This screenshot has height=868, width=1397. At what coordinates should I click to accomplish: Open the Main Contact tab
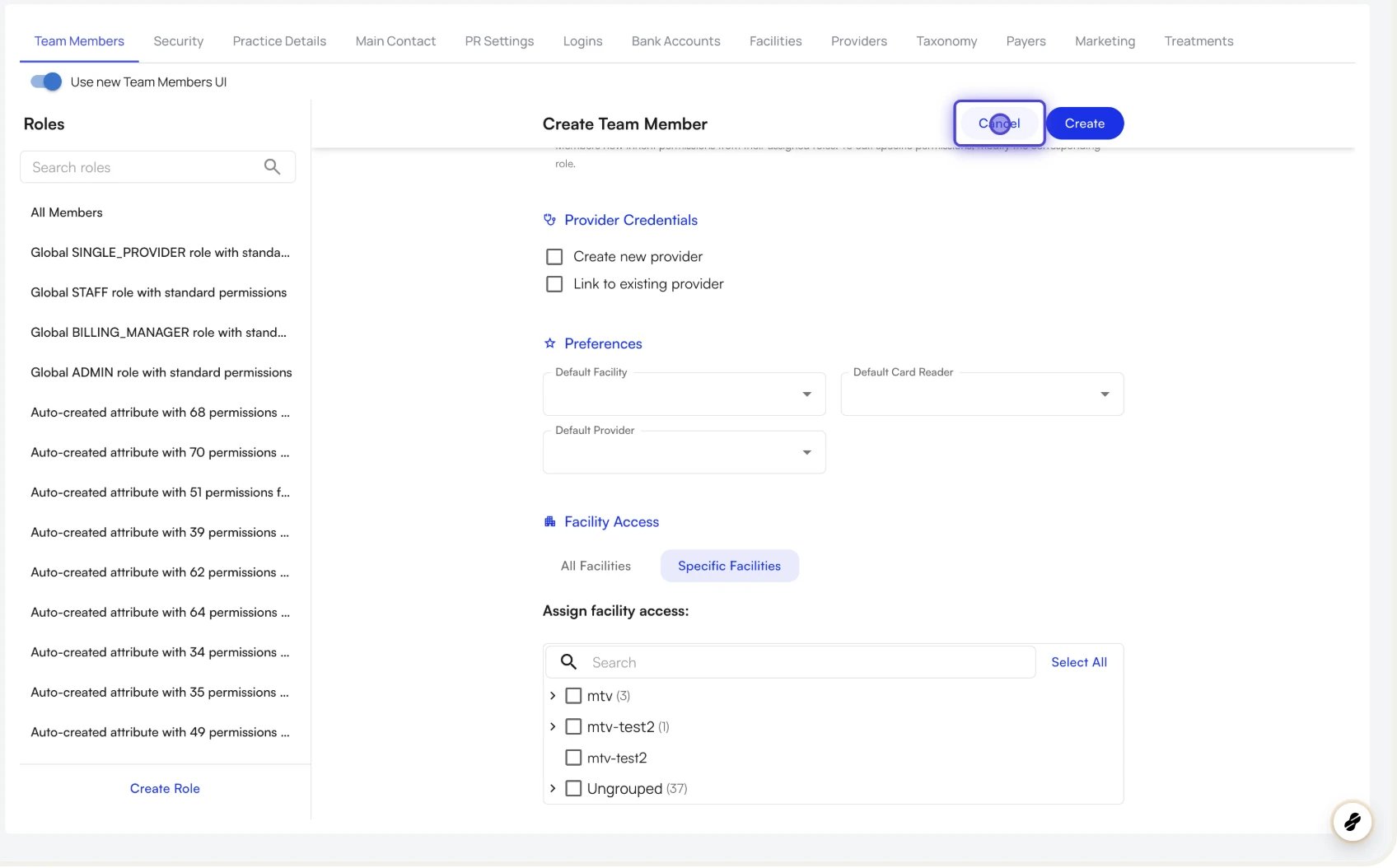coord(395,41)
